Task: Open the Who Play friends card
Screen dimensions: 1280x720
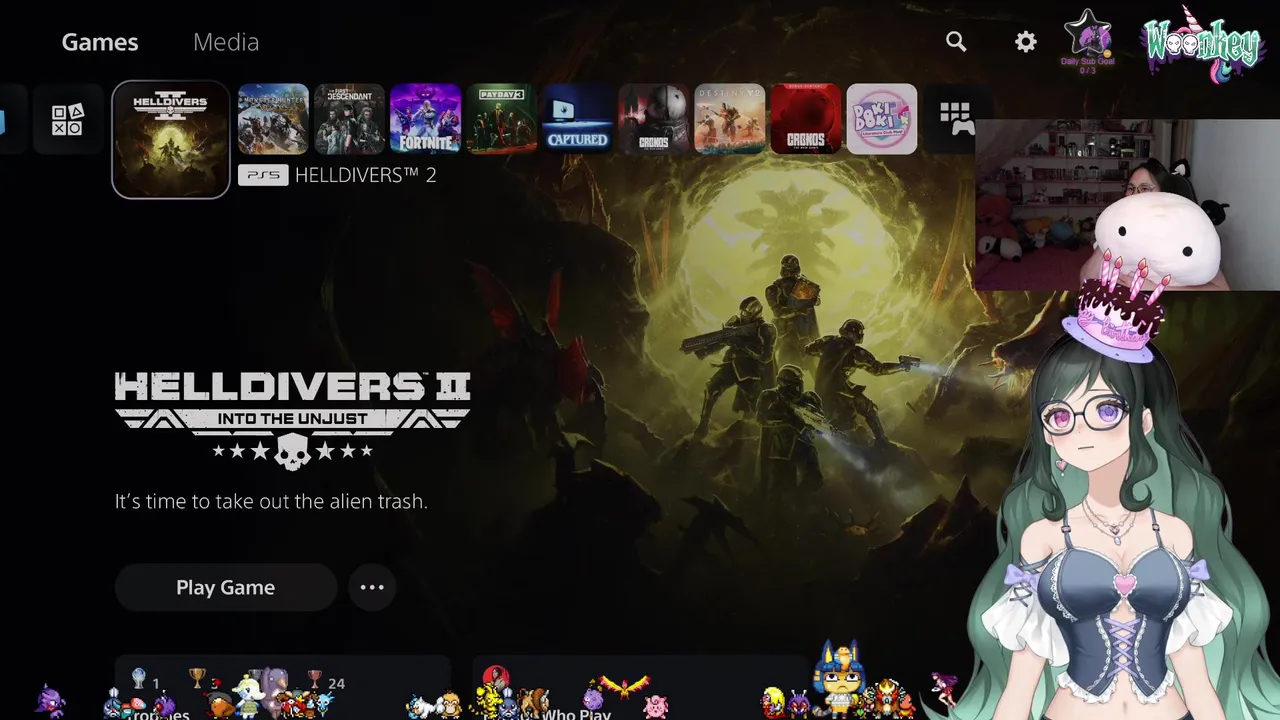Action: (x=638, y=688)
